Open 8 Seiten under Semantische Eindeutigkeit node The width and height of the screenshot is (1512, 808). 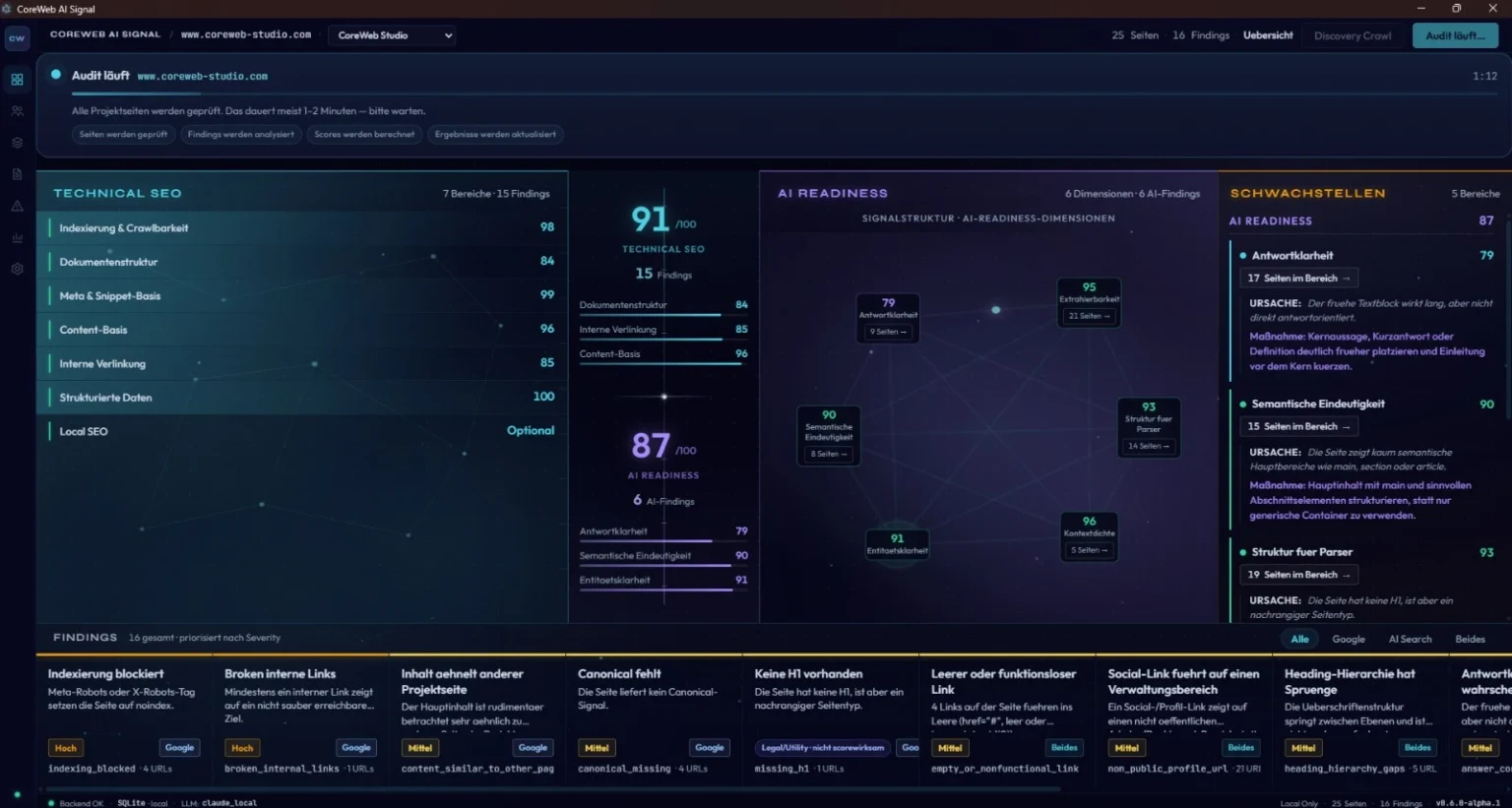tap(829, 454)
